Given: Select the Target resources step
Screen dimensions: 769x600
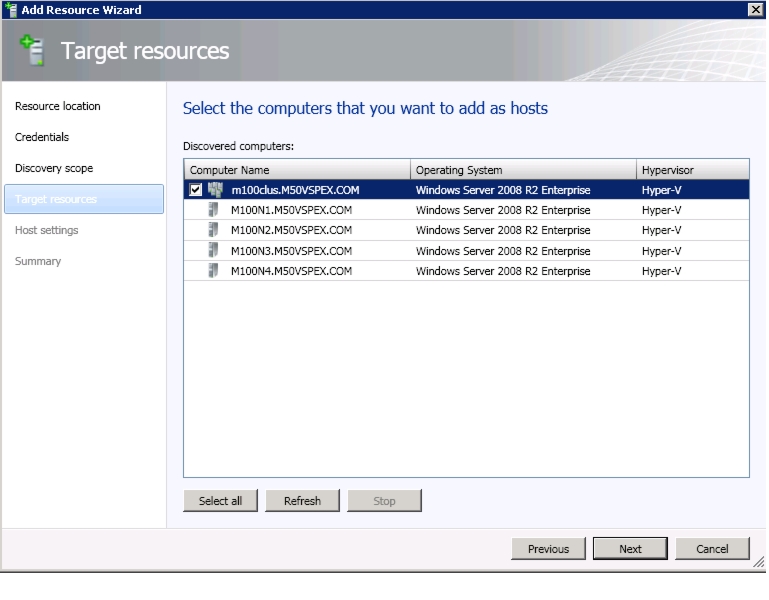Looking at the screenshot, I should click(x=84, y=199).
